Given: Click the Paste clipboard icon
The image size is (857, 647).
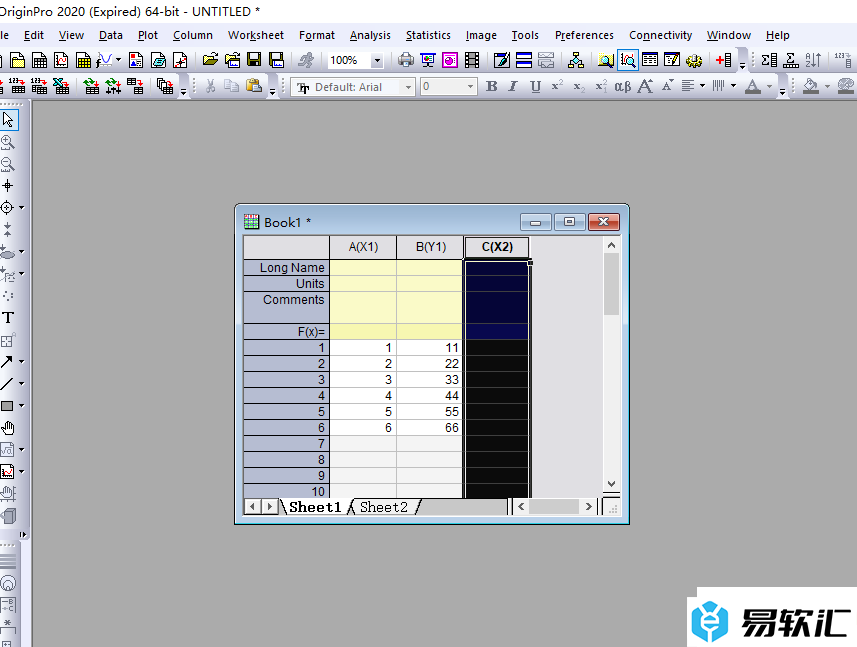Looking at the screenshot, I should coord(253,86).
